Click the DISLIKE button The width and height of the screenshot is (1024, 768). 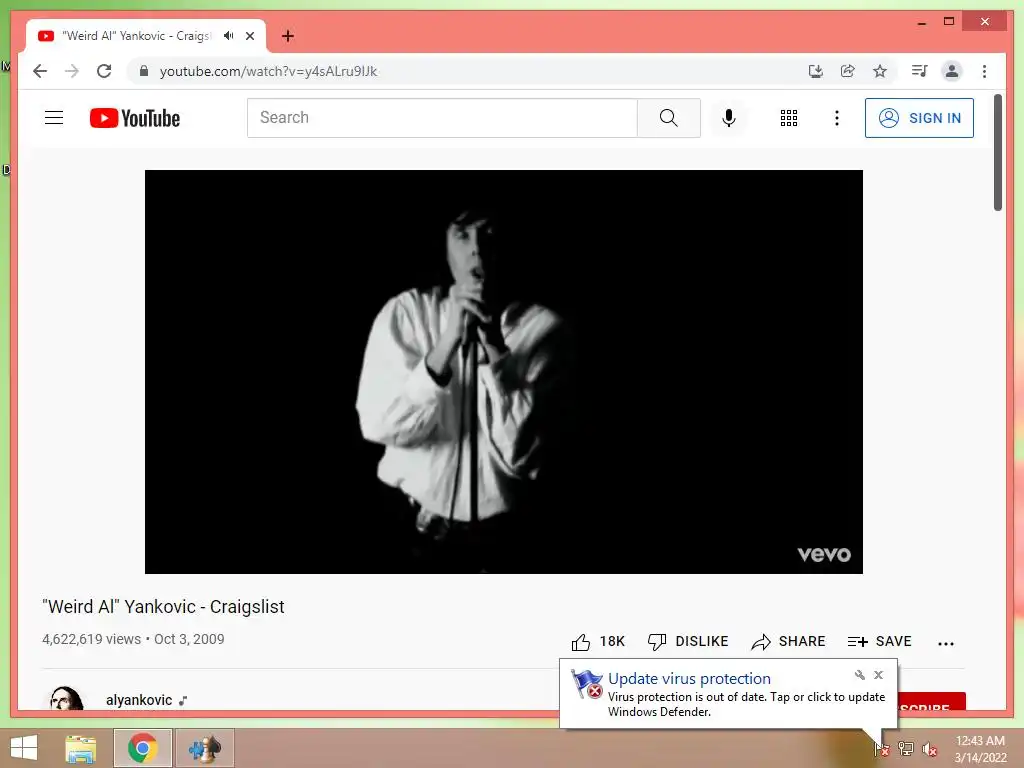688,641
